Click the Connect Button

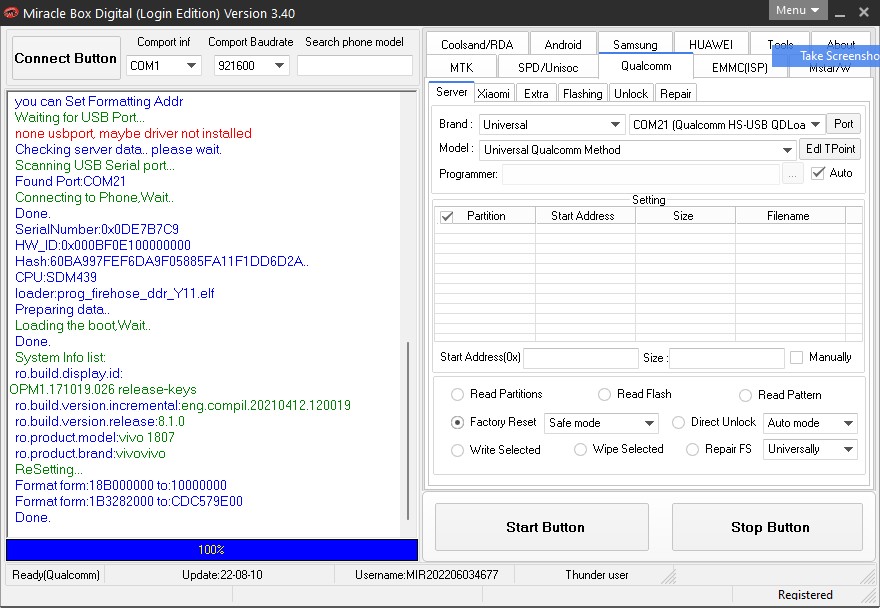pyautogui.click(x=66, y=58)
